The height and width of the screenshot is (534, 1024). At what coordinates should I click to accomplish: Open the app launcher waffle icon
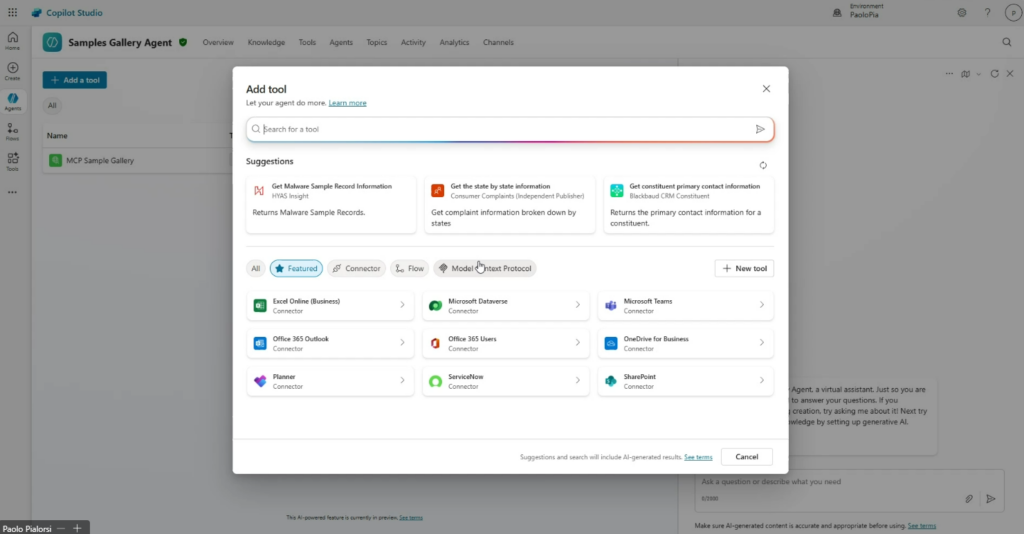pyautogui.click(x=12, y=12)
